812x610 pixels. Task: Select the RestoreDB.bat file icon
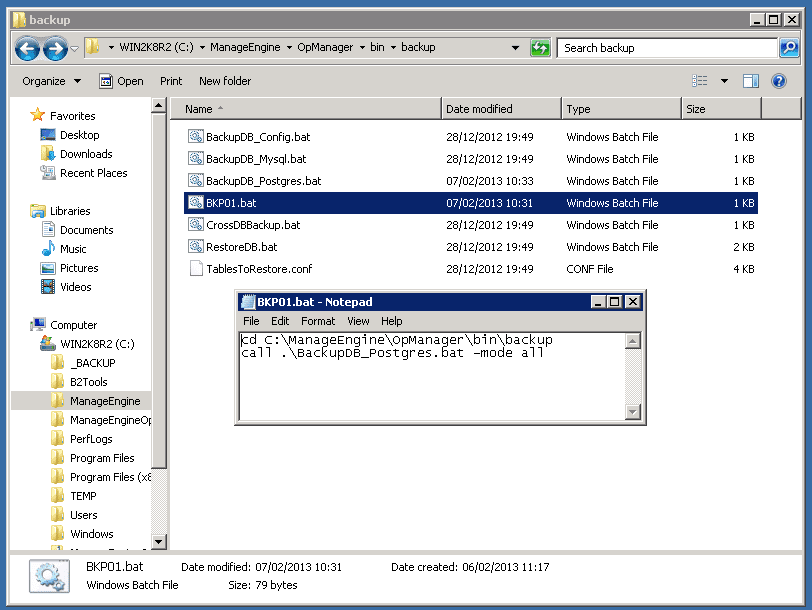tap(195, 246)
